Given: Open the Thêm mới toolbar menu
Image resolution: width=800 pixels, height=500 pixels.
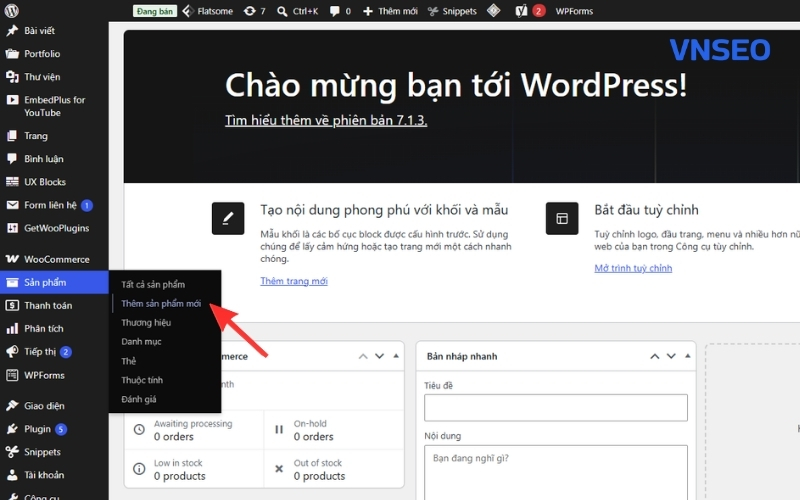Looking at the screenshot, I should (390, 11).
